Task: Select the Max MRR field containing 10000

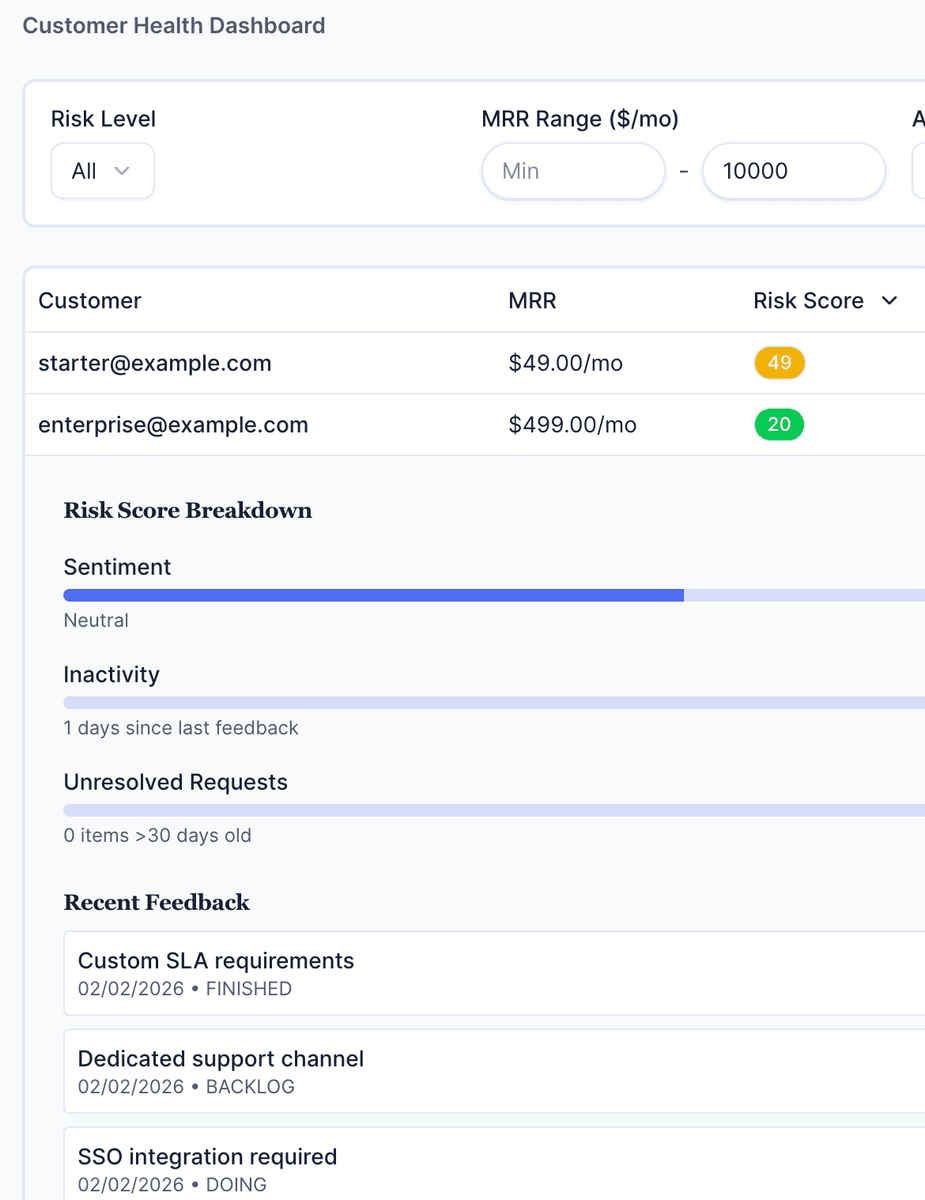Action: click(793, 170)
